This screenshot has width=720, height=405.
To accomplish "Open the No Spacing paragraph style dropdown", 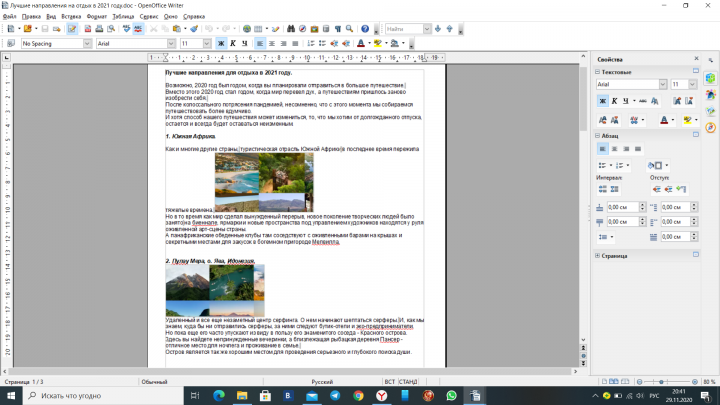I will coord(87,44).
